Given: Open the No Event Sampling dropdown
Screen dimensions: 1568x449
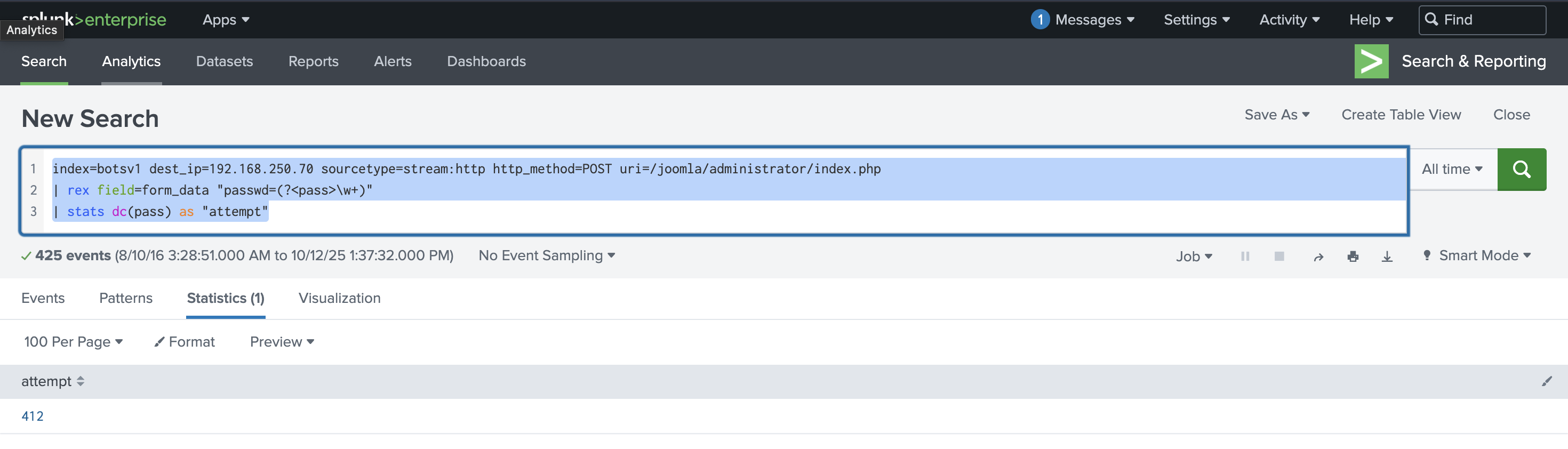Looking at the screenshot, I should [x=546, y=255].
